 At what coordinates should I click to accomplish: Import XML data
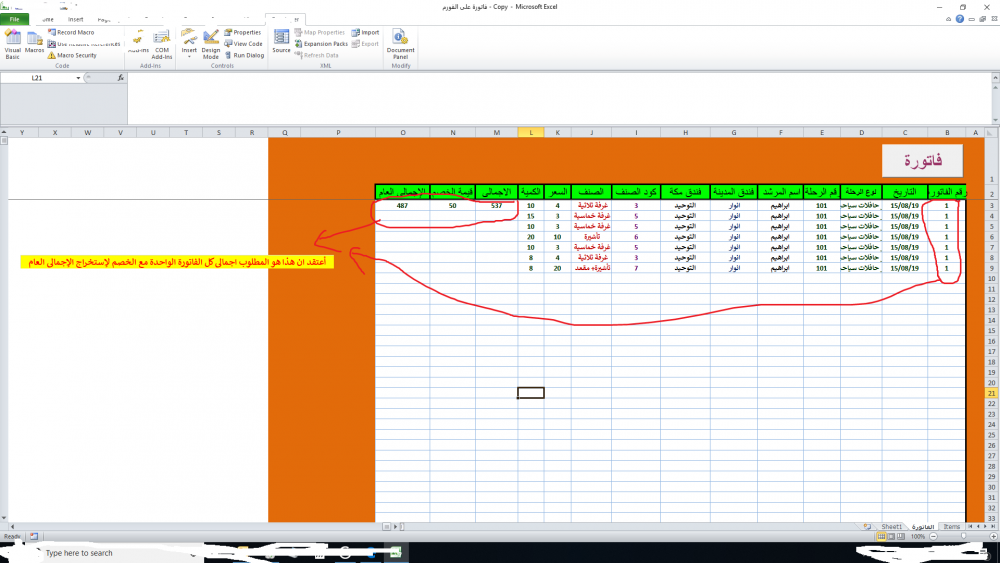tap(365, 32)
